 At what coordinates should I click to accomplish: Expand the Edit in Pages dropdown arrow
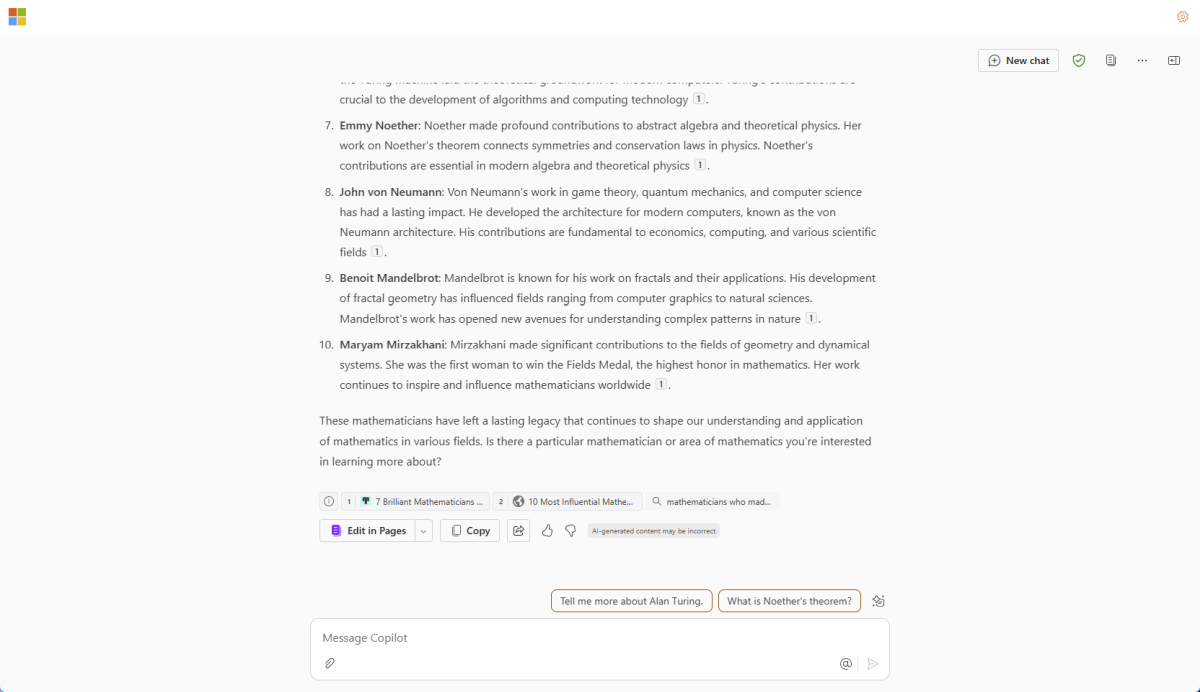click(424, 531)
